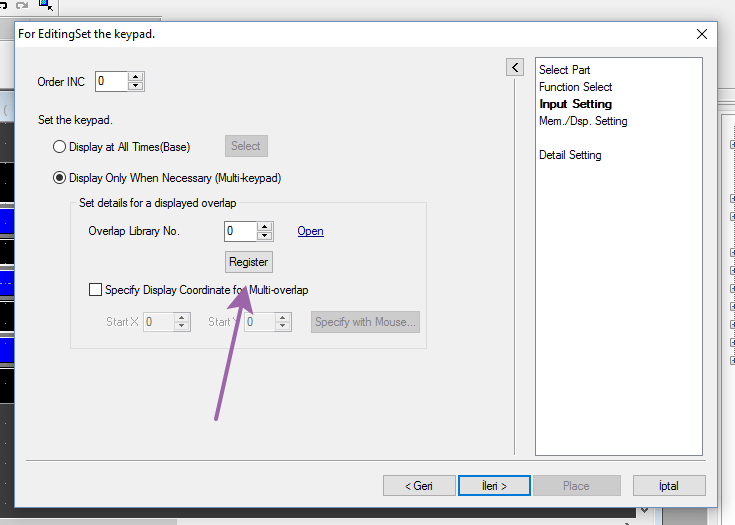Click the part selection cursor toolbar icon
This screenshot has width=735, height=525.
click(45, 5)
